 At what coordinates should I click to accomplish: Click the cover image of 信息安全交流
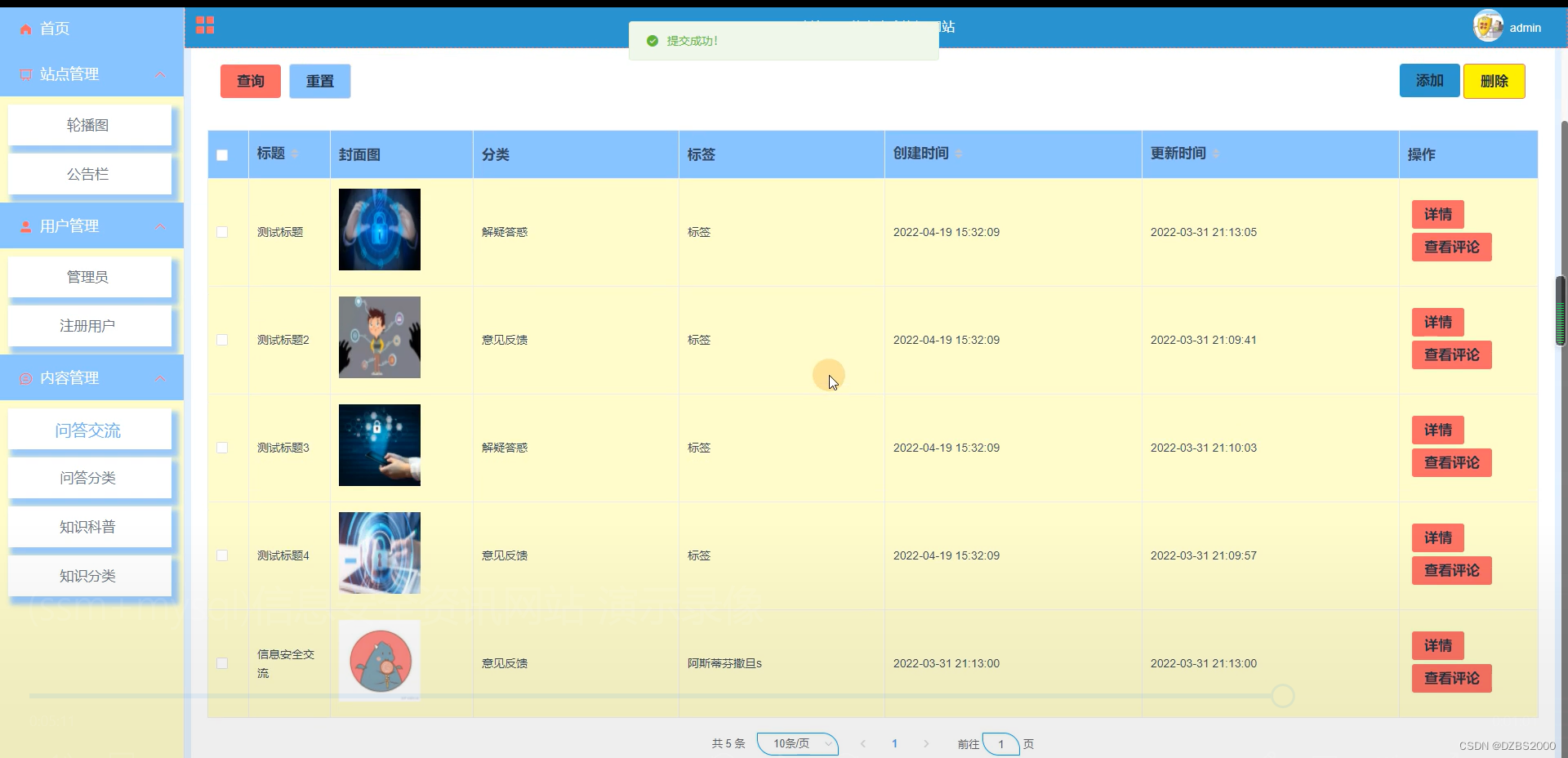pos(380,661)
